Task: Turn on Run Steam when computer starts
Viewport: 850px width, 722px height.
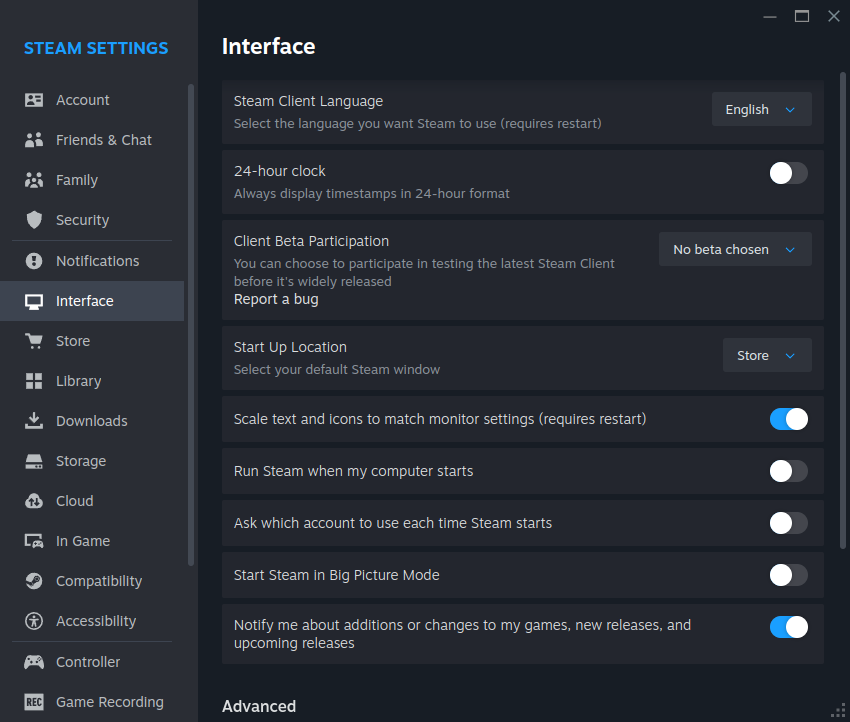Action: click(788, 471)
